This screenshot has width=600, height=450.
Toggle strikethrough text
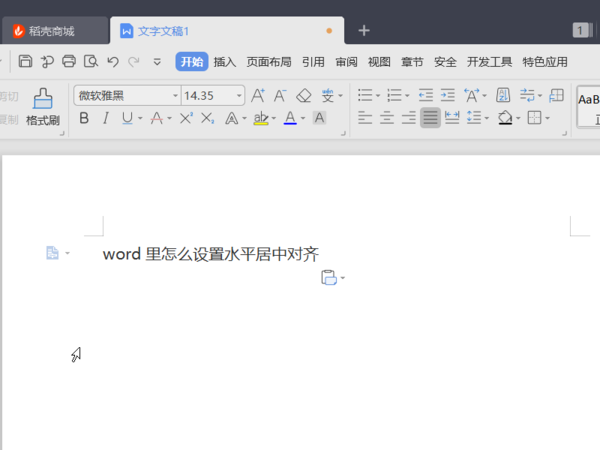157,118
